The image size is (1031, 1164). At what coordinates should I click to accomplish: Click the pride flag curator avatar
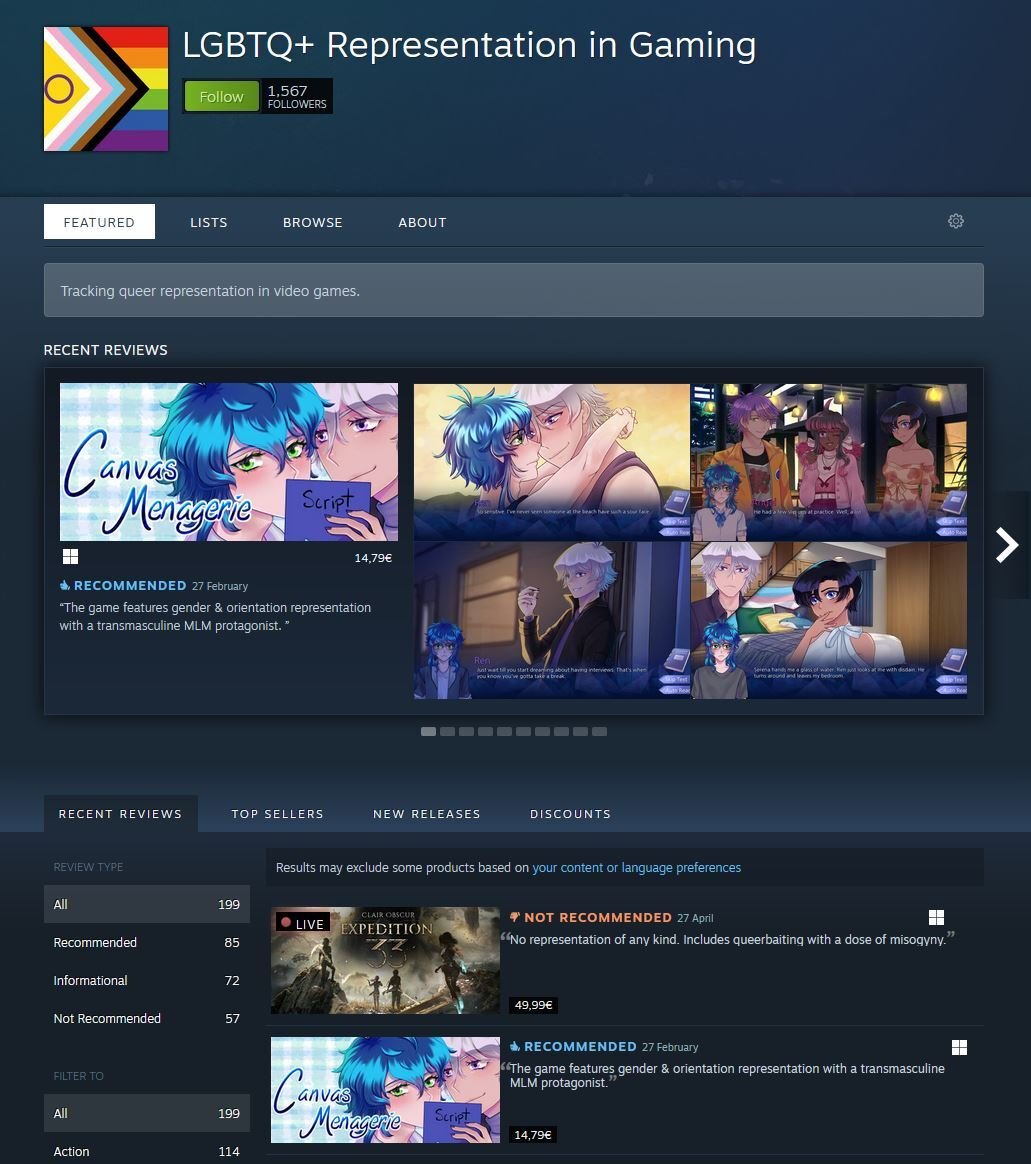(106, 89)
